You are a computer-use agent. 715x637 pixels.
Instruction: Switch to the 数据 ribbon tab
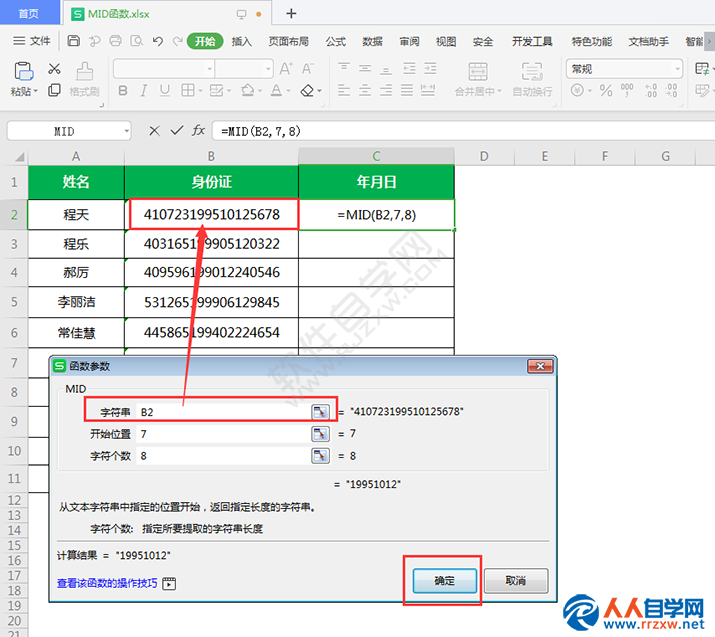(x=372, y=41)
